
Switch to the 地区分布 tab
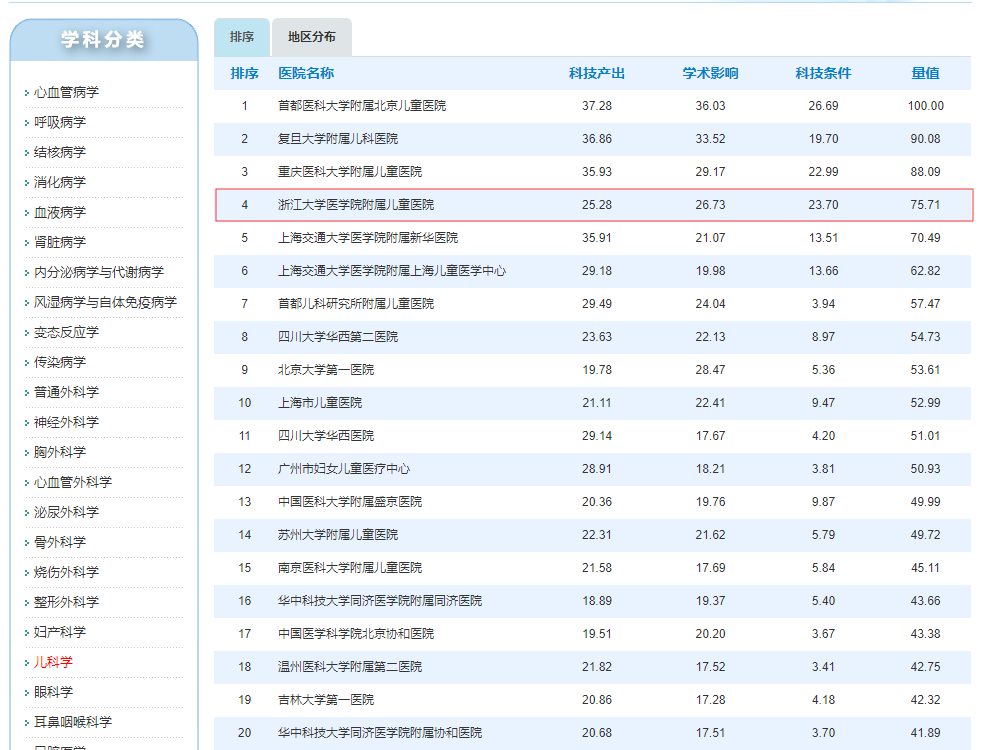click(x=312, y=37)
